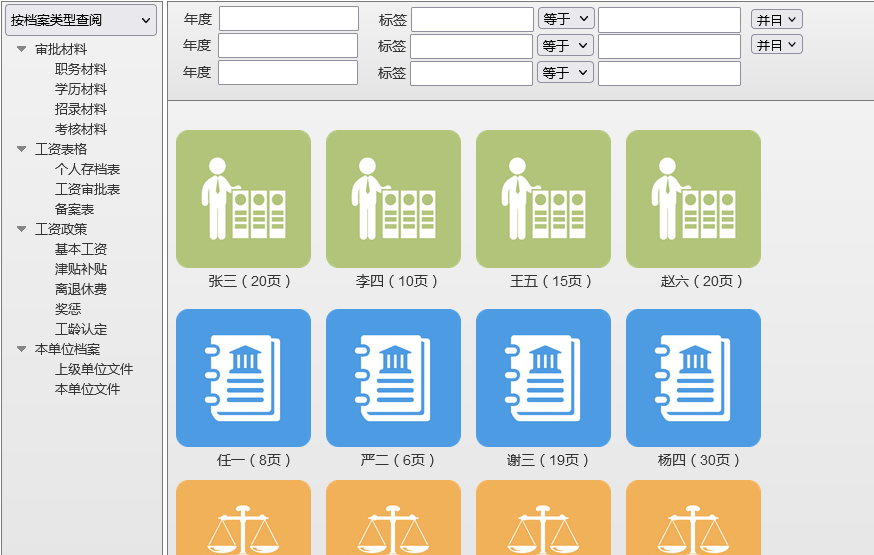Select 职务材料 in the tree
The width and height of the screenshot is (874, 555).
pos(81,69)
